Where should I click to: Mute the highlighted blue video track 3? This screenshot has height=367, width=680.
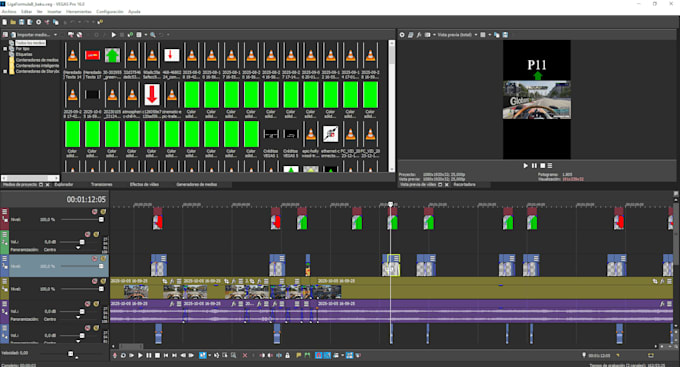[x=95, y=259]
